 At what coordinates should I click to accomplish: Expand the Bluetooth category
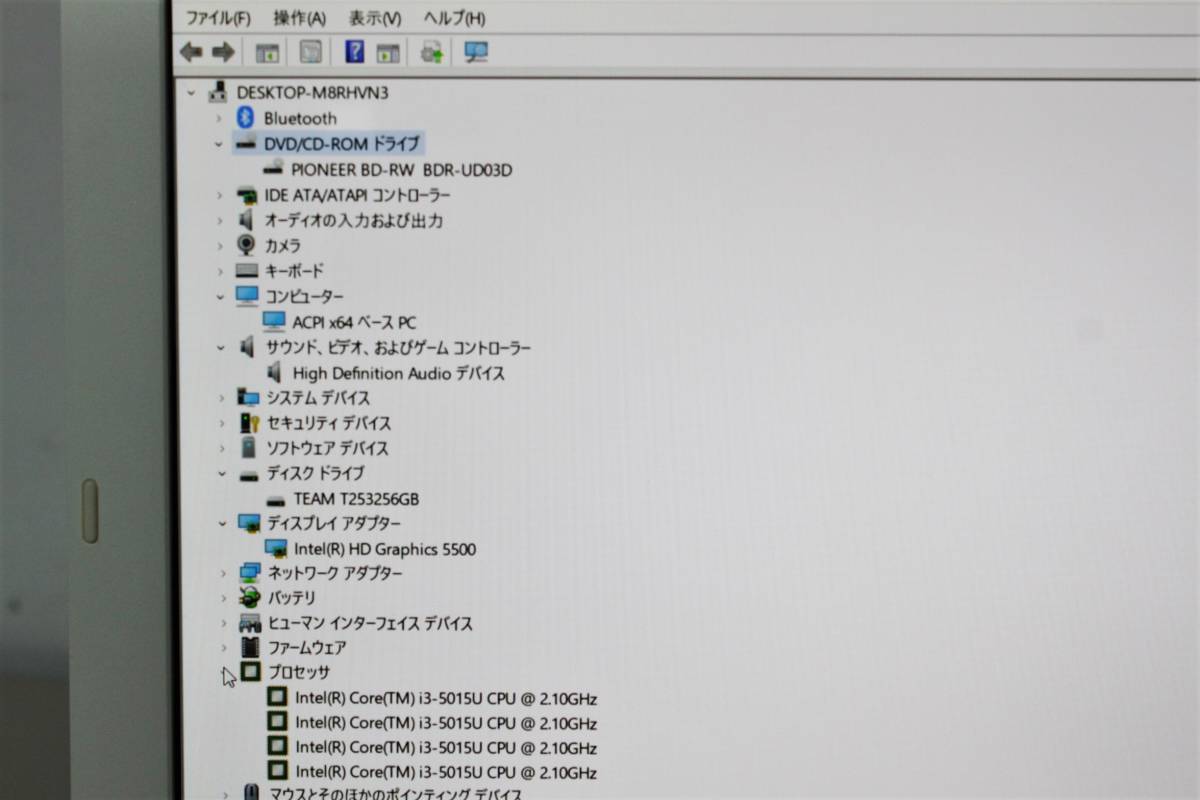[220, 118]
